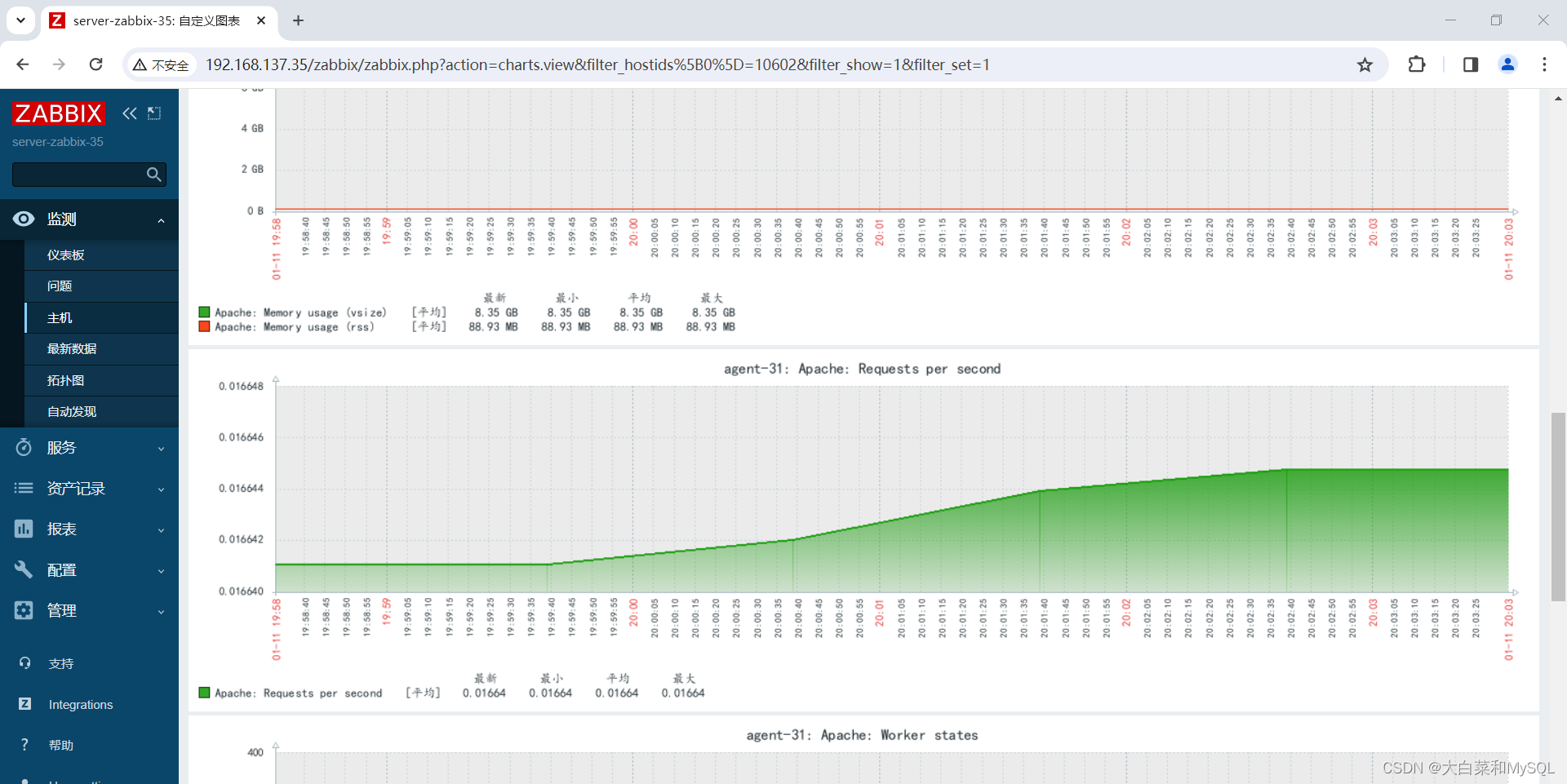1567x784 pixels.
Task: Click the 资产记录 list icon
Action: pos(24,488)
